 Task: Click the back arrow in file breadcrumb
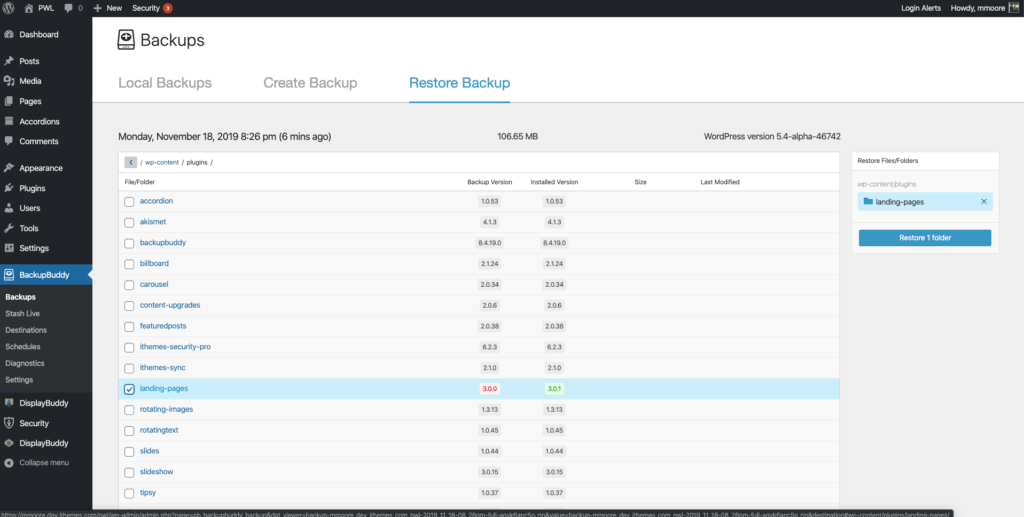pos(131,162)
